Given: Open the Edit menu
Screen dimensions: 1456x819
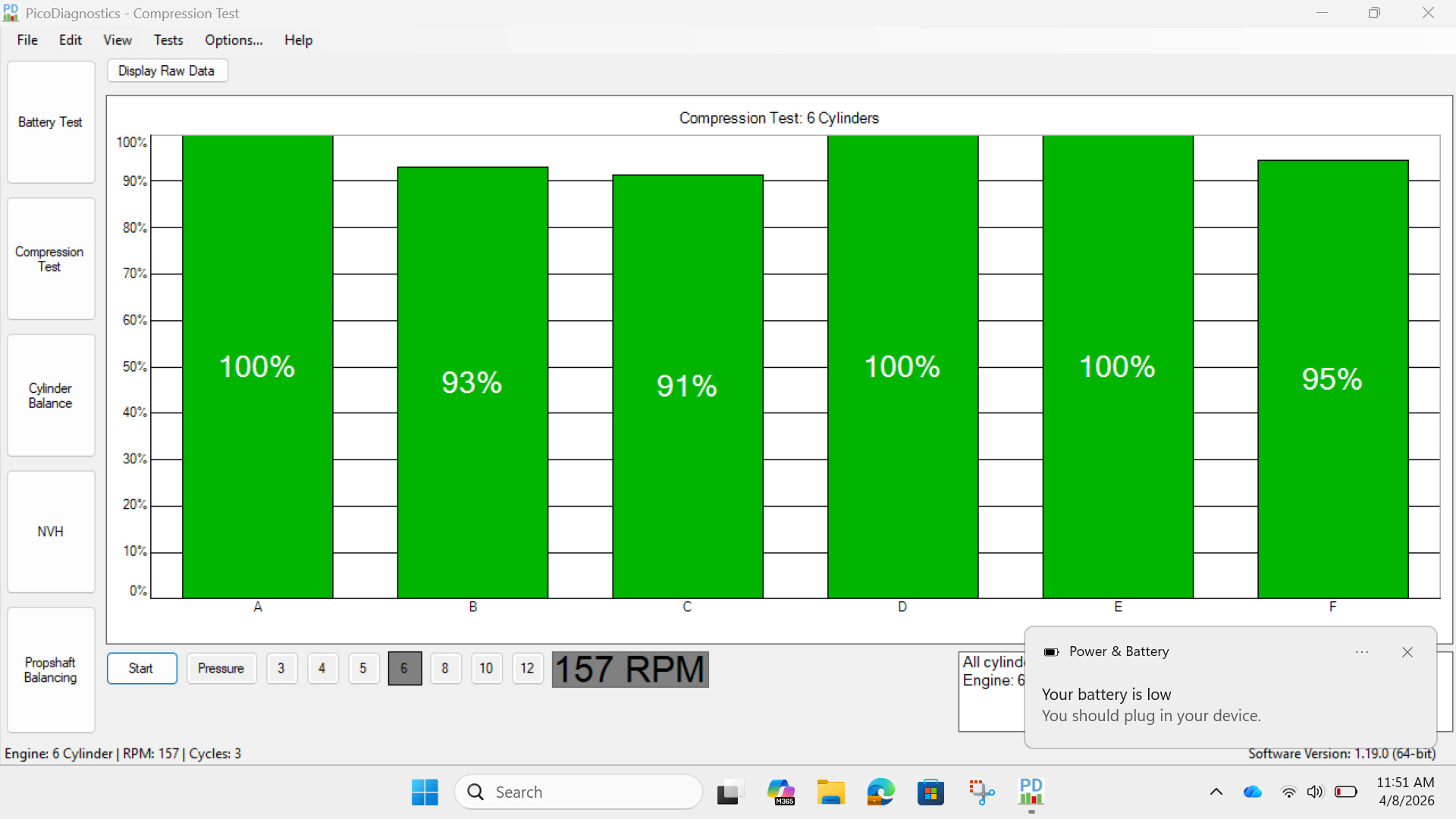Looking at the screenshot, I should click(x=71, y=40).
